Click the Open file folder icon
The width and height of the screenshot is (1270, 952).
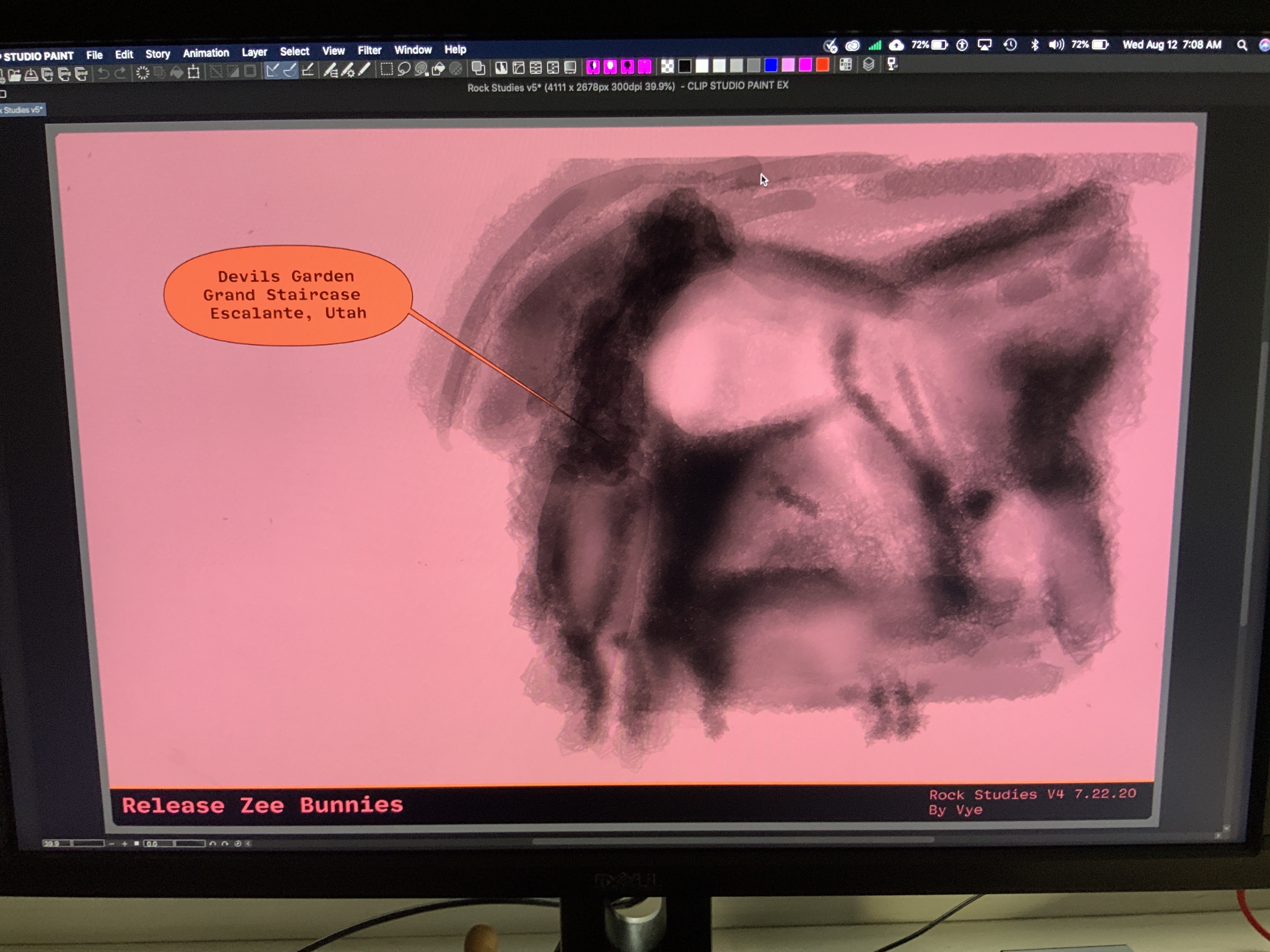pyautogui.click(x=15, y=74)
